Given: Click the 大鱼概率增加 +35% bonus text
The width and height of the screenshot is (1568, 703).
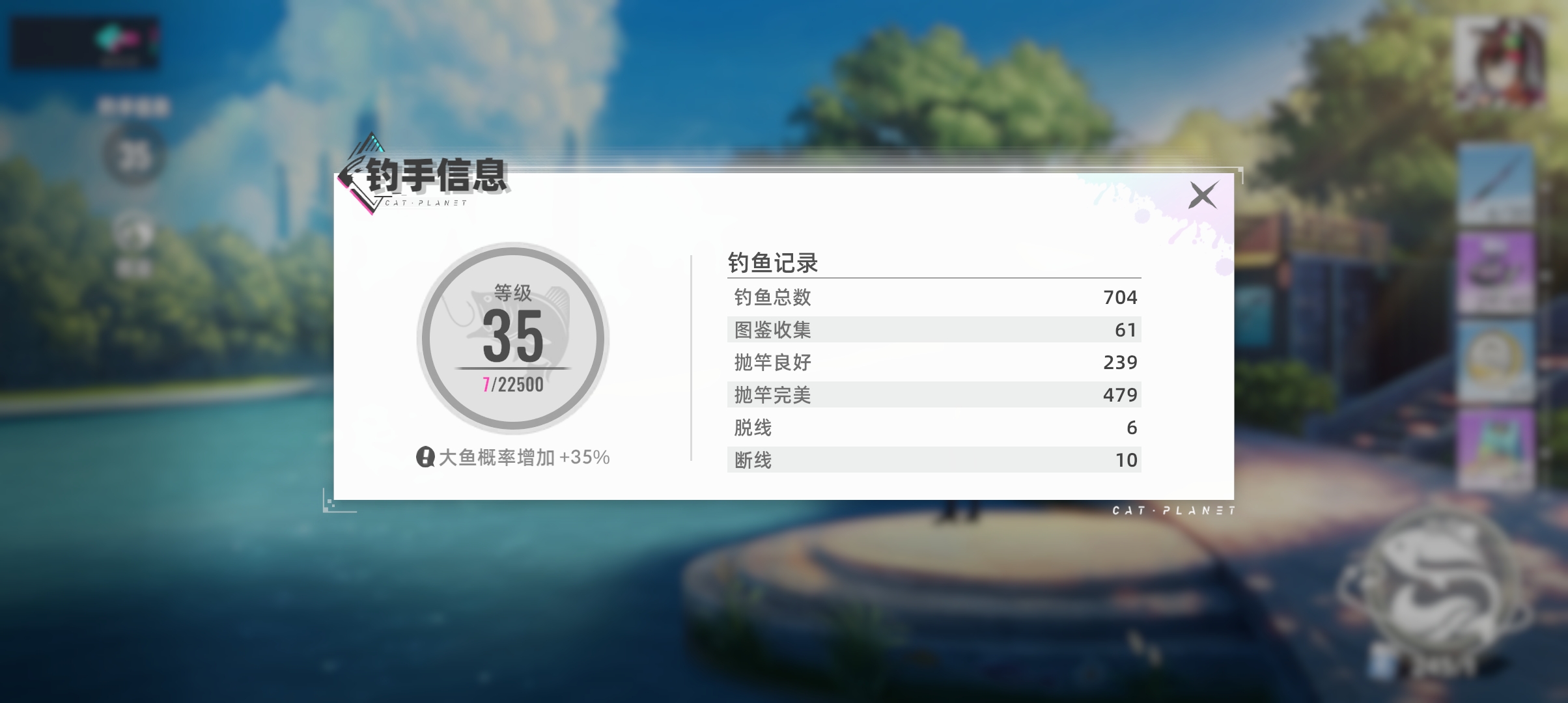Looking at the screenshot, I should (524, 457).
